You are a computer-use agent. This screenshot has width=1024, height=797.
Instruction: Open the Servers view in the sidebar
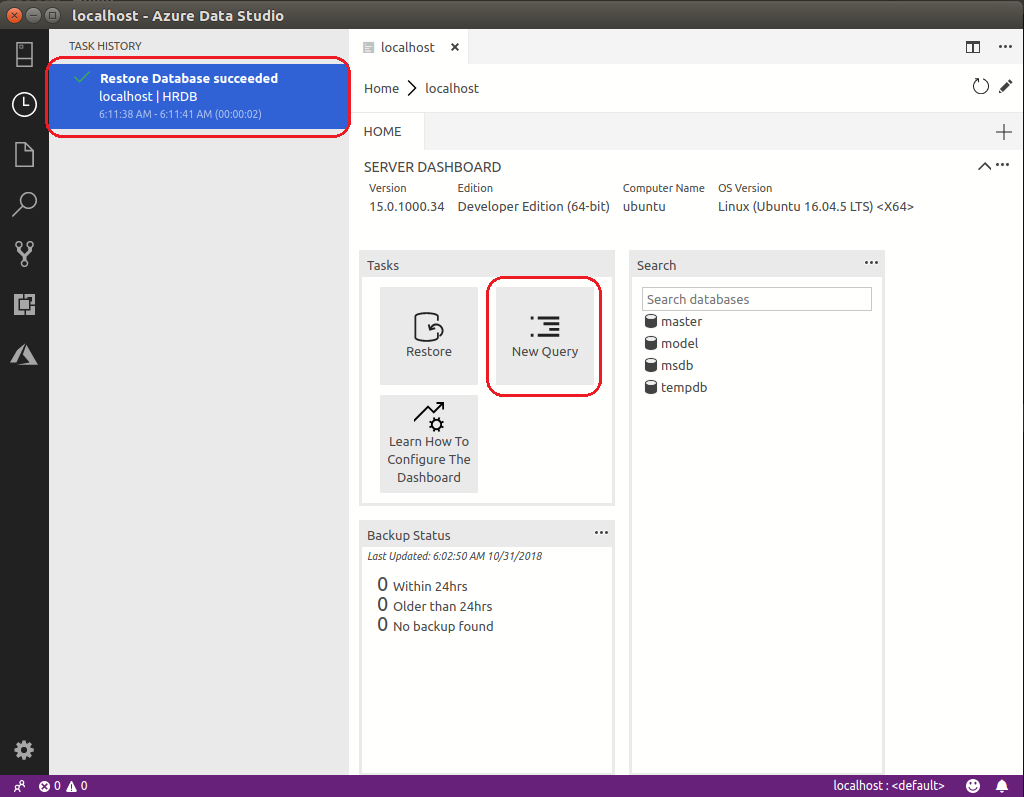point(24,55)
